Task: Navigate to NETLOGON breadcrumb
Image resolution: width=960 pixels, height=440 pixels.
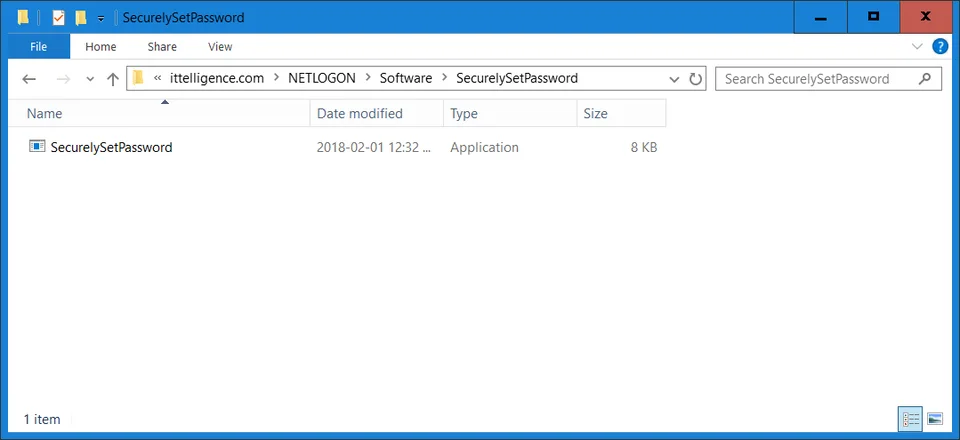Action: click(x=321, y=78)
